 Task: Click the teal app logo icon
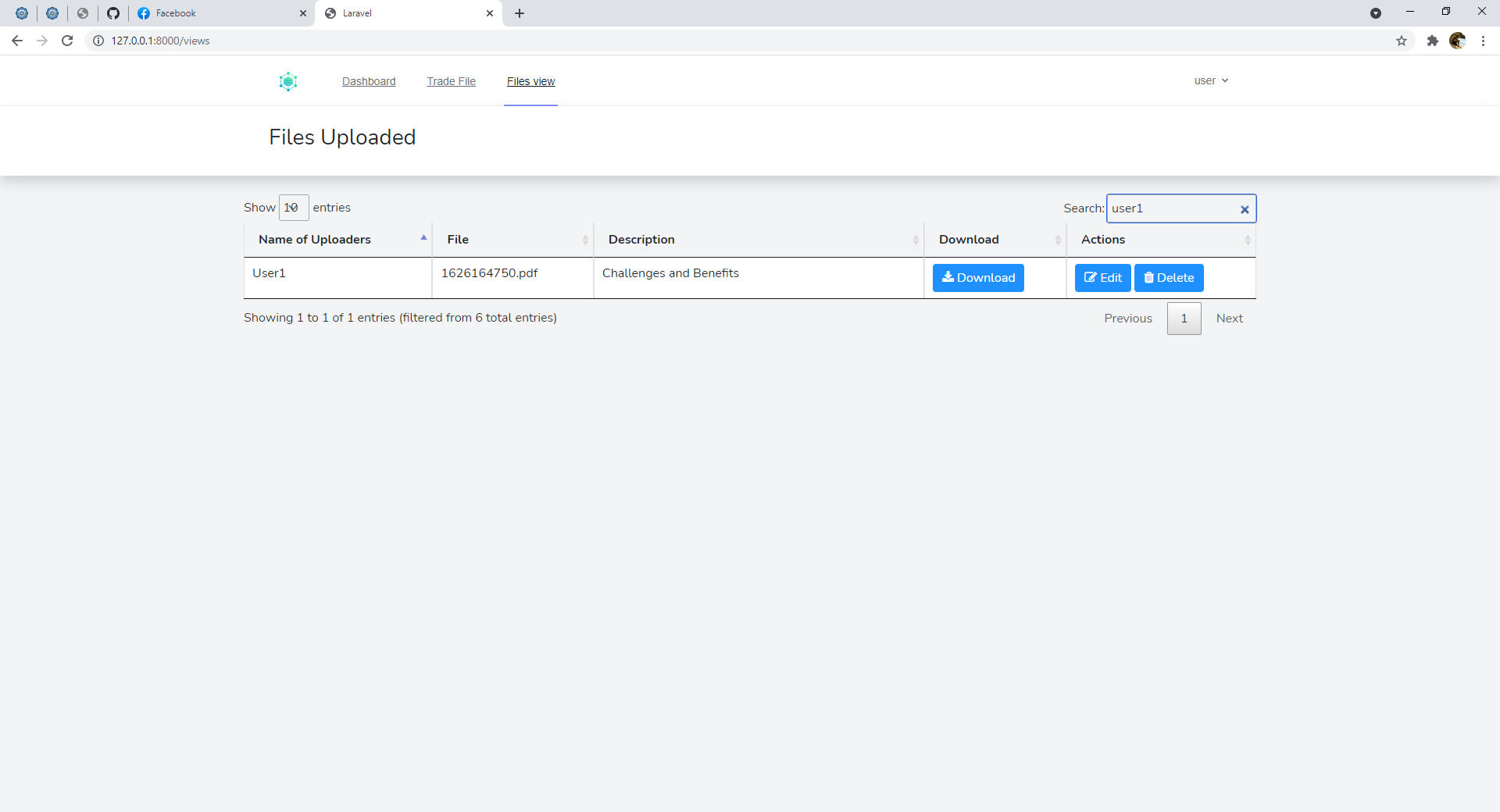click(288, 81)
